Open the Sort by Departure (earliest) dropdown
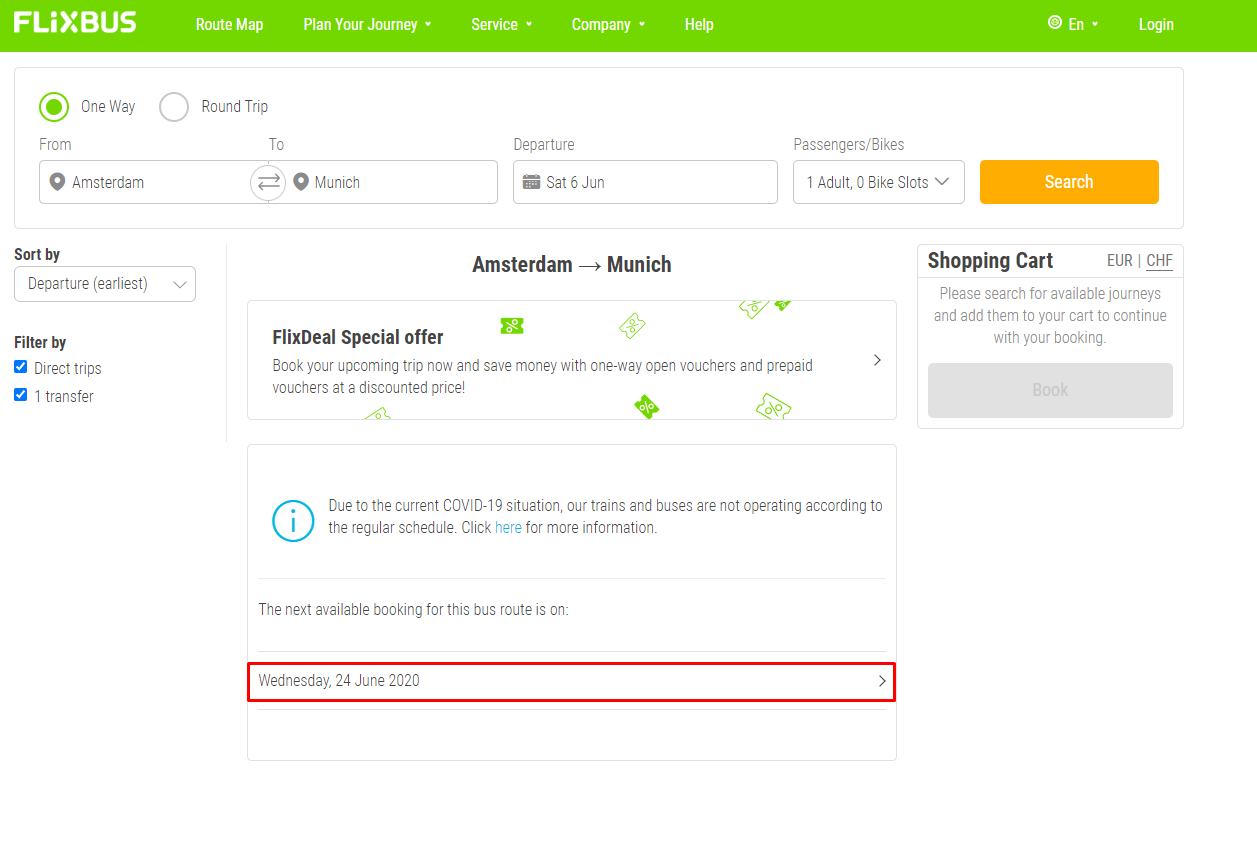 point(105,284)
